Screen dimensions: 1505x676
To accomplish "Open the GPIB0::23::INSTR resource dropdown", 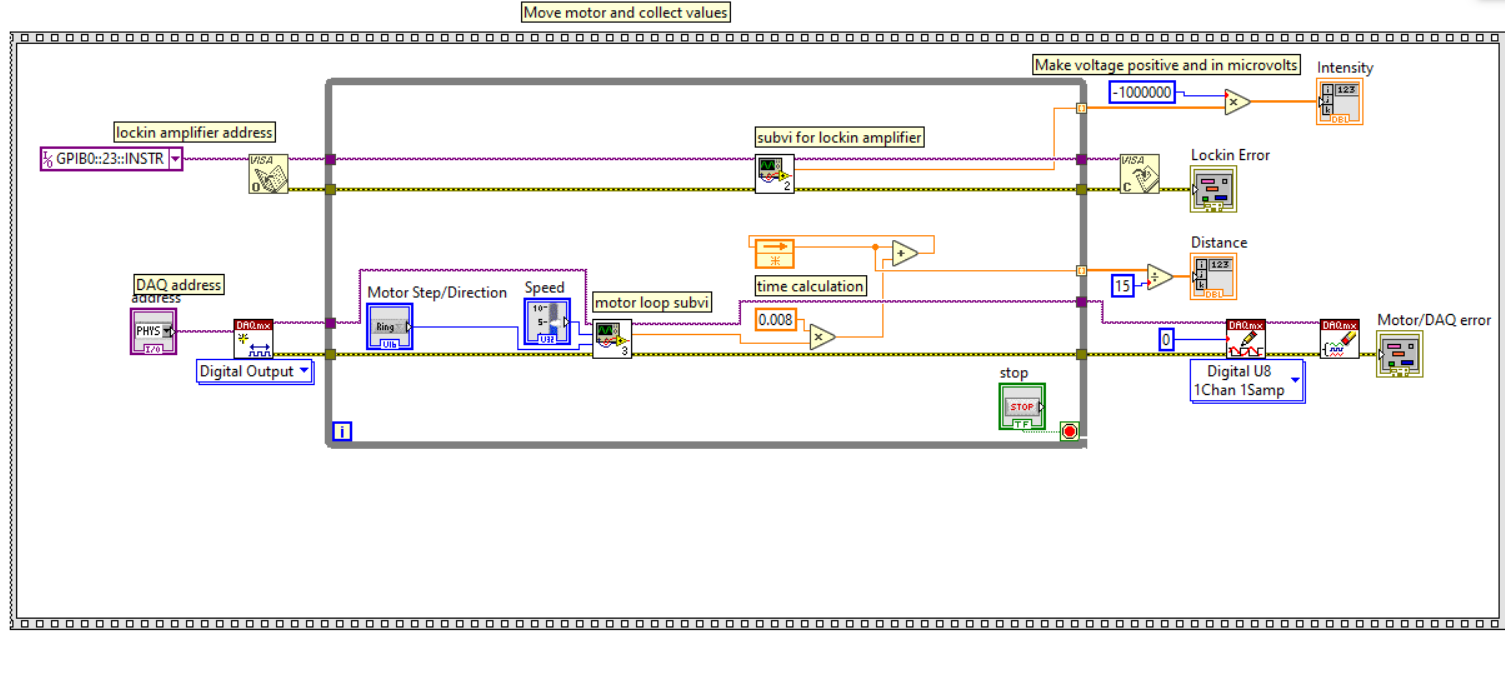I will click(176, 158).
